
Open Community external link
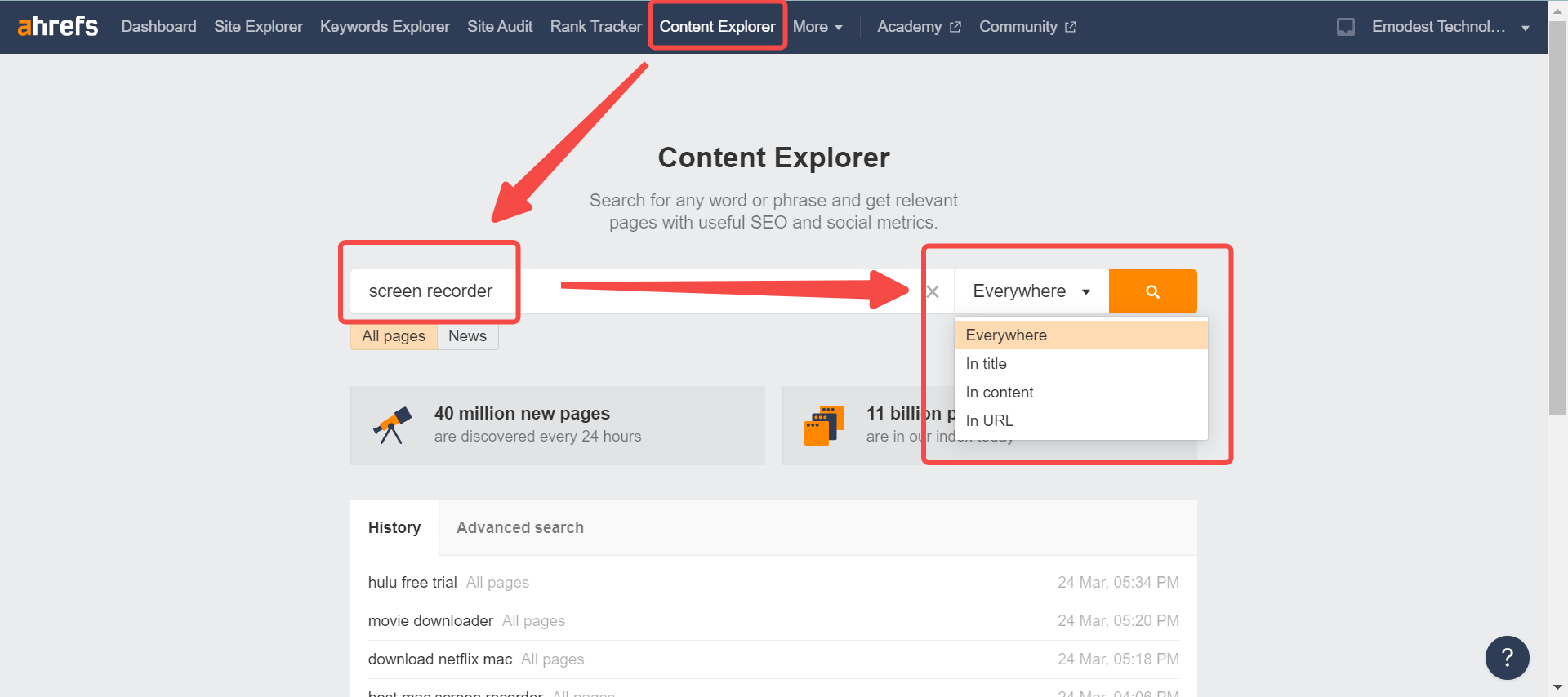[1027, 27]
